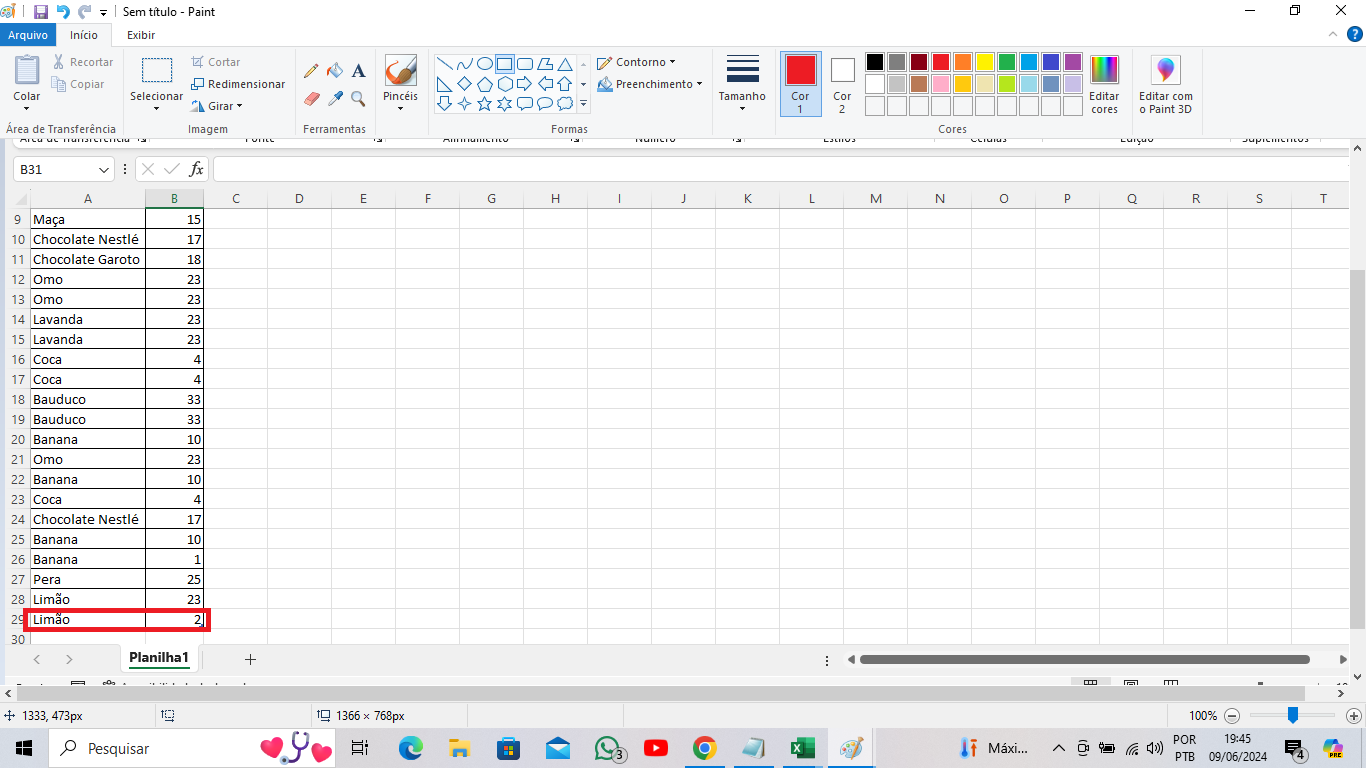
Task: Select the Magnifier tool
Action: (358, 99)
